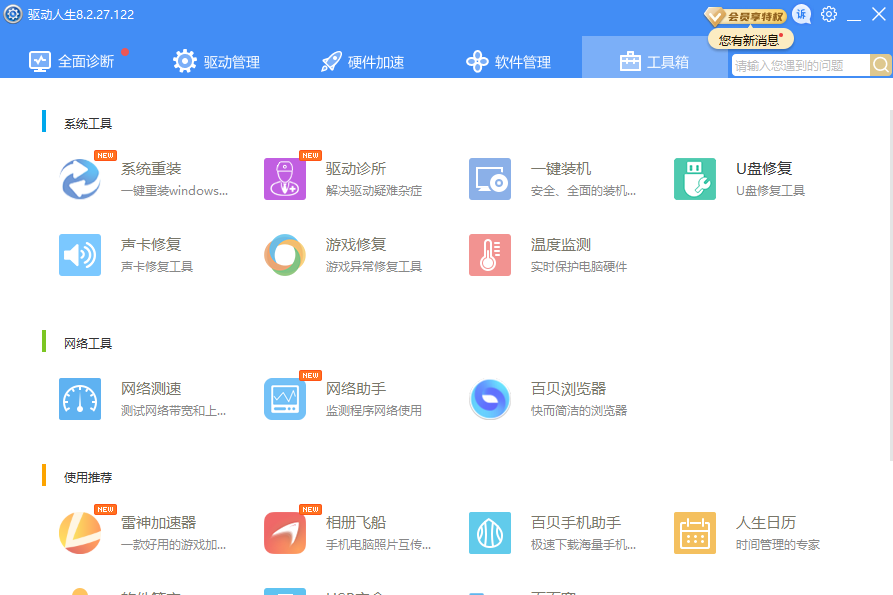Click the 监测程序网络使用 description
The image size is (893, 595).
pos(374,411)
